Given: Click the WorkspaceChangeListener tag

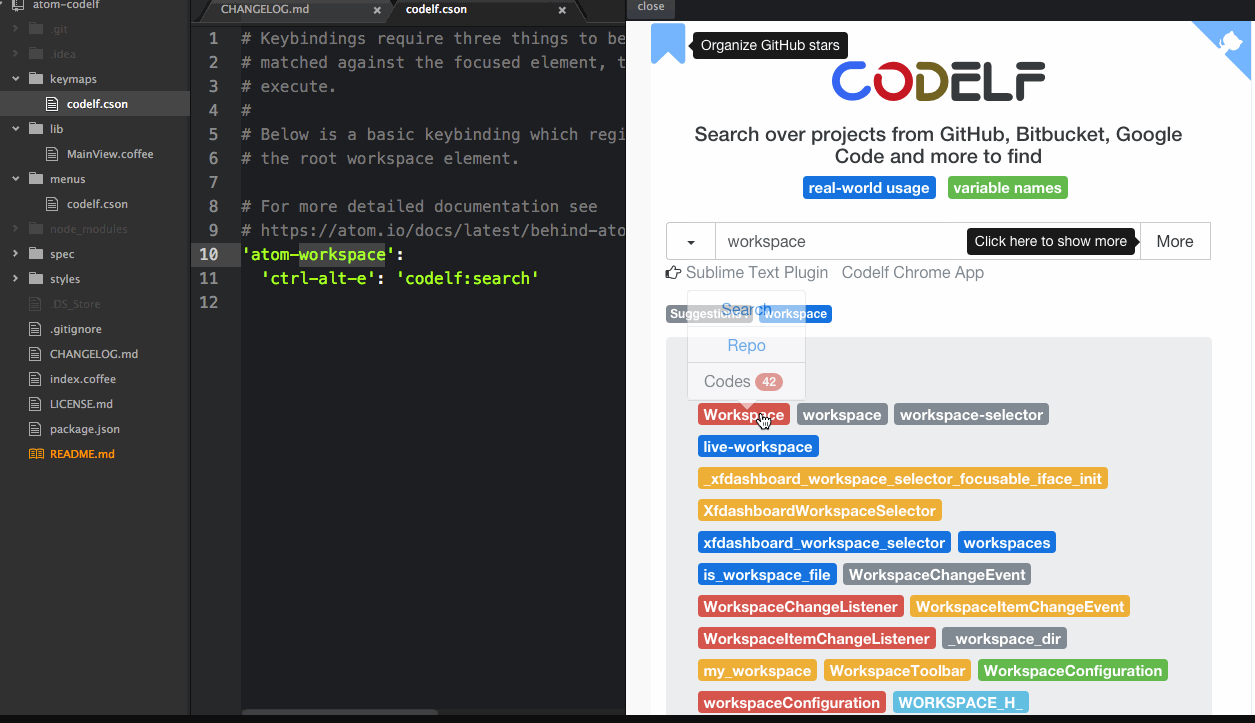Looking at the screenshot, I should coord(801,606).
